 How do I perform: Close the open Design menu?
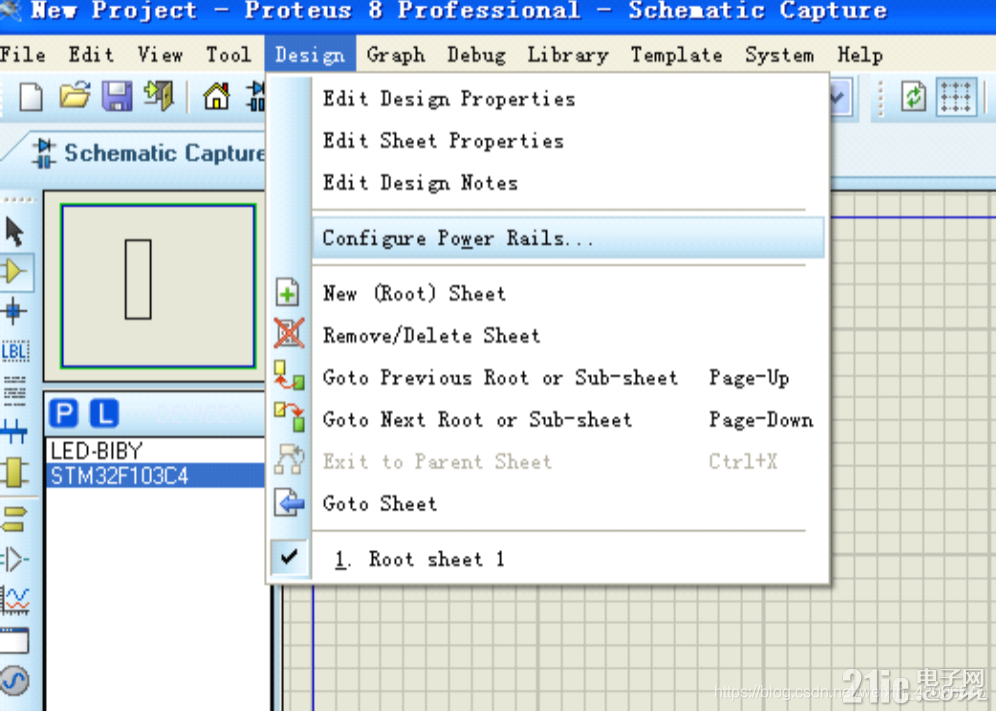click(x=310, y=55)
